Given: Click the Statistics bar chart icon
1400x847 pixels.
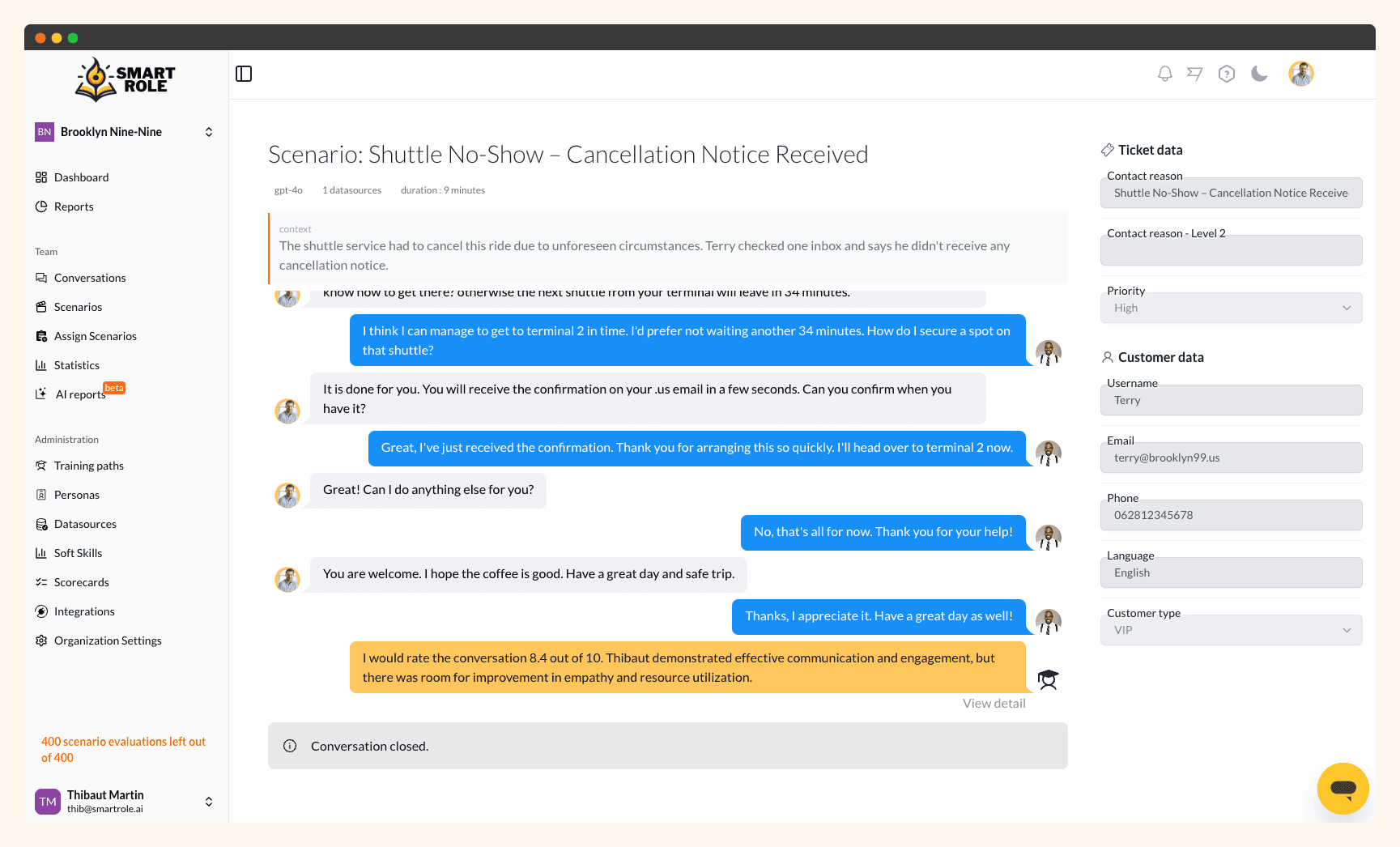Looking at the screenshot, I should 41,365.
